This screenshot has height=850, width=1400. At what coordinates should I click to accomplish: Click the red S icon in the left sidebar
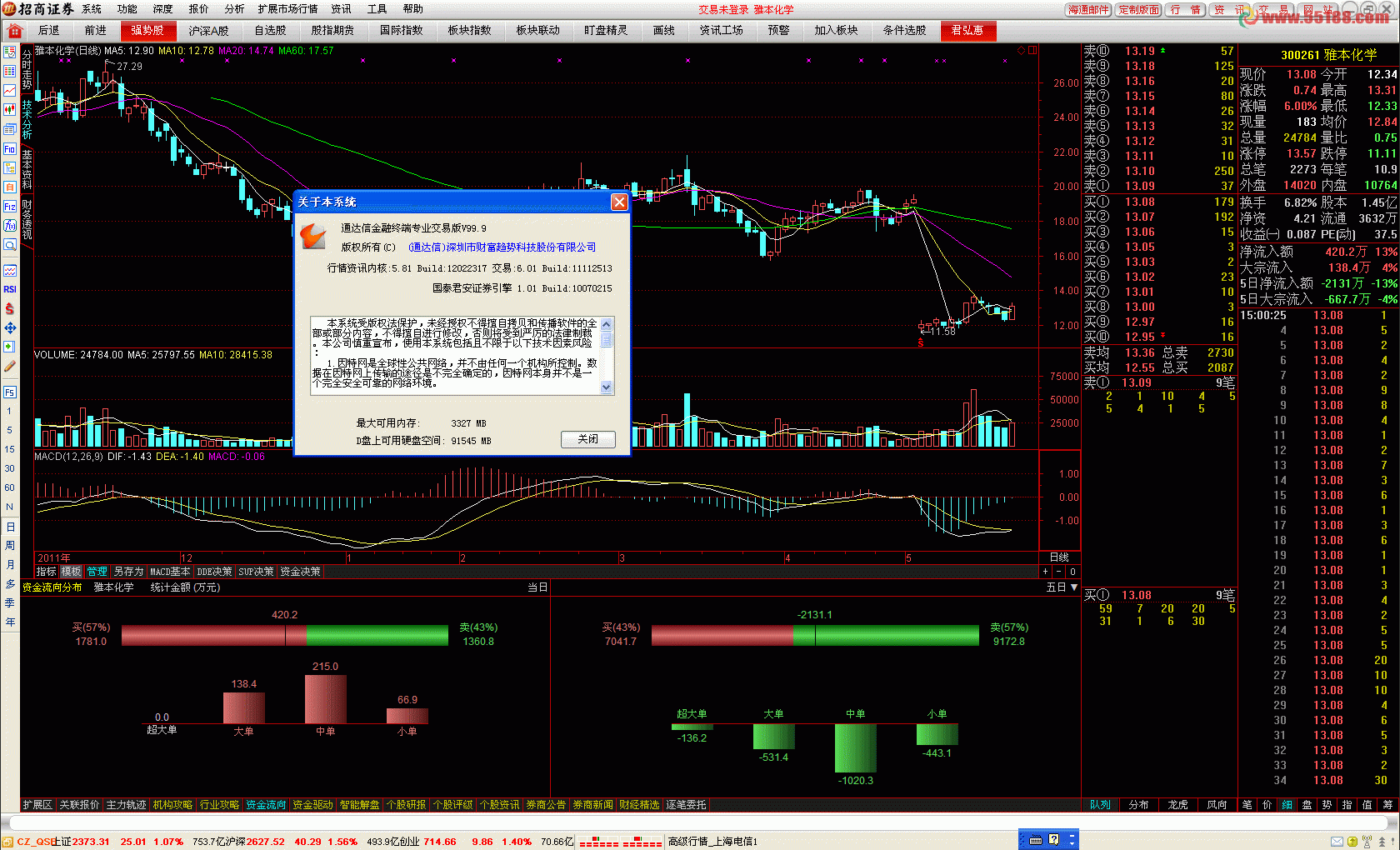(x=10, y=308)
